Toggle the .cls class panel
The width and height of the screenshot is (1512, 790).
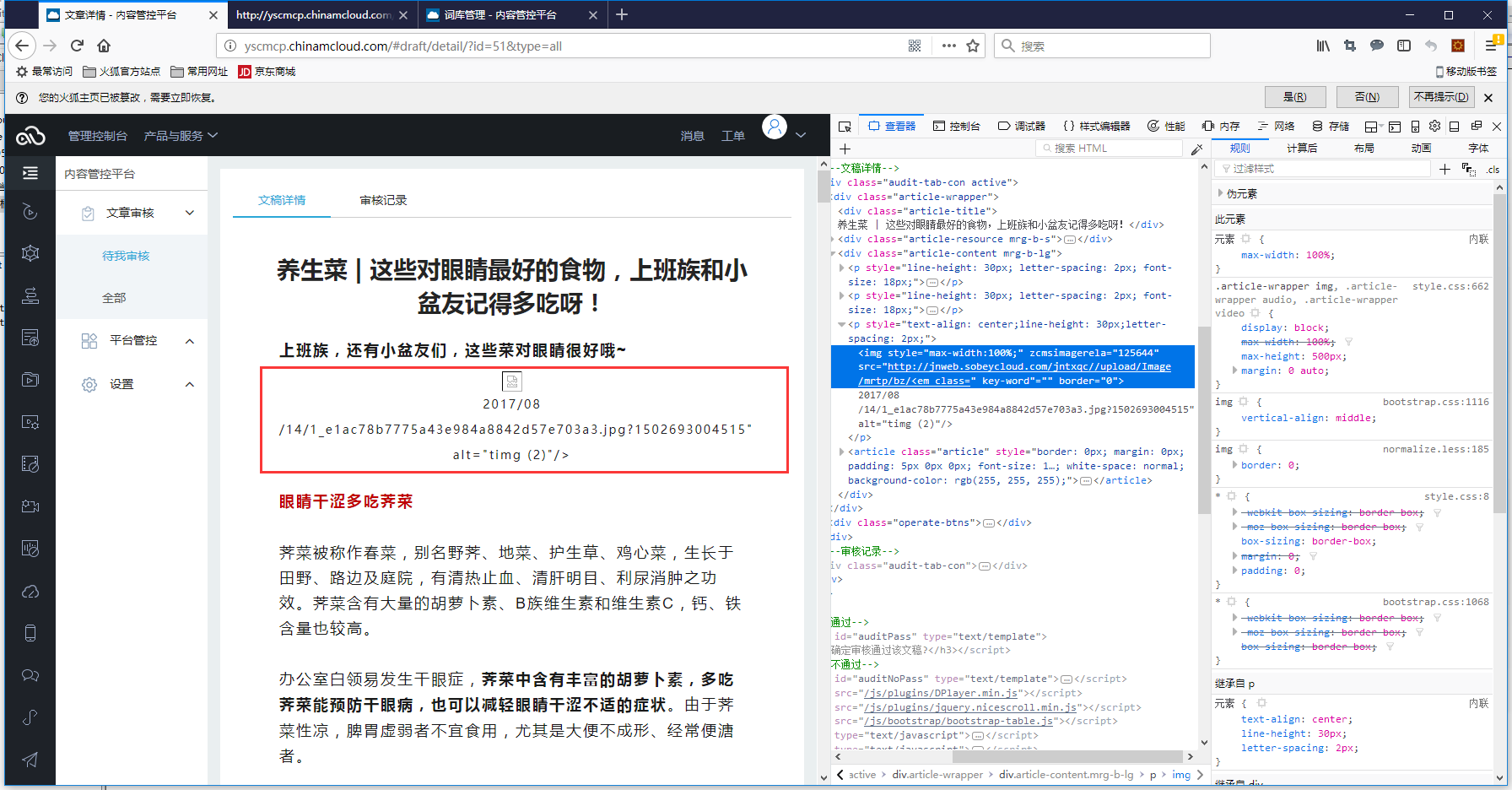click(x=1493, y=170)
